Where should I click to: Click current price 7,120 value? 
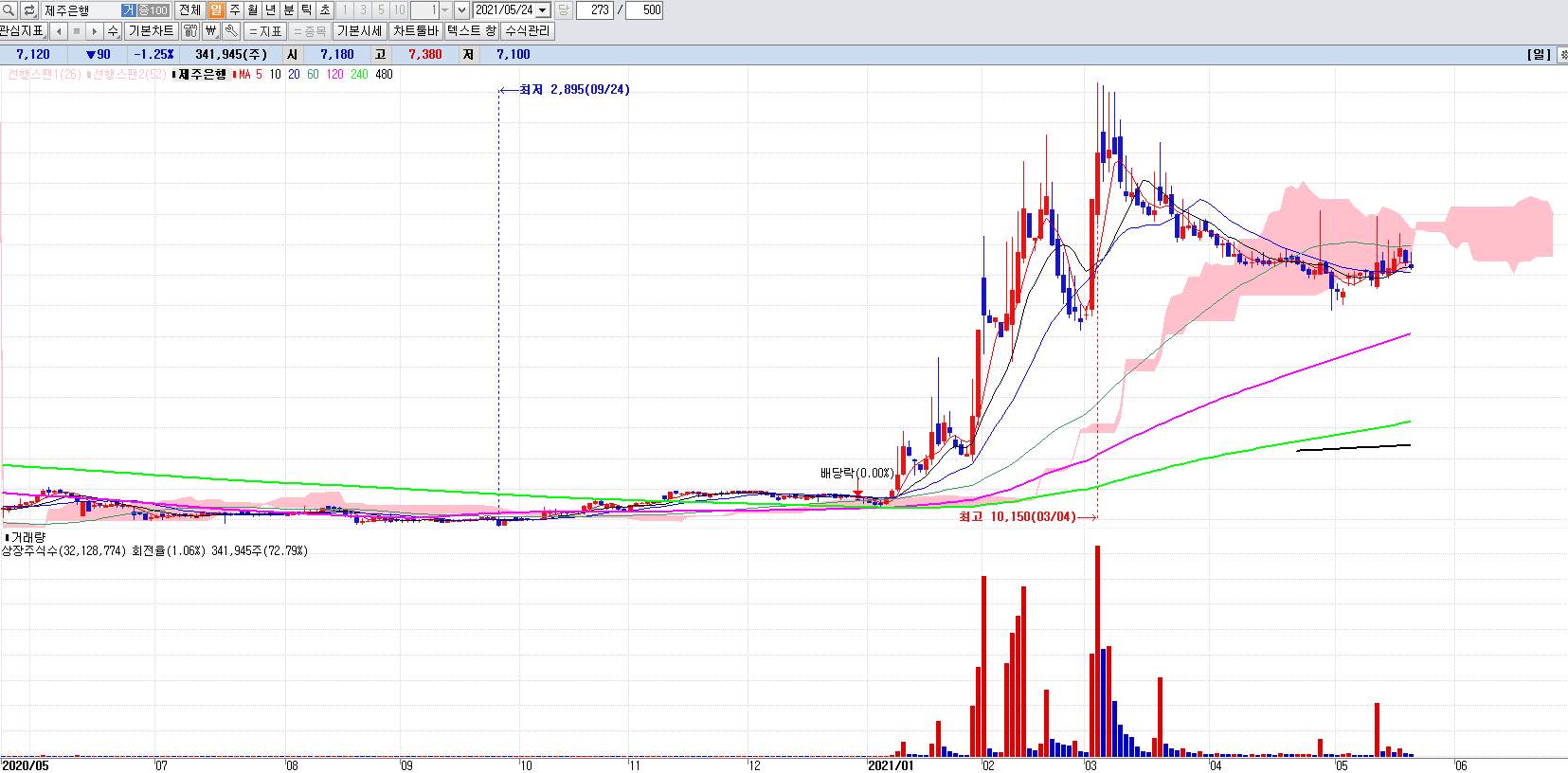pyautogui.click(x=33, y=55)
